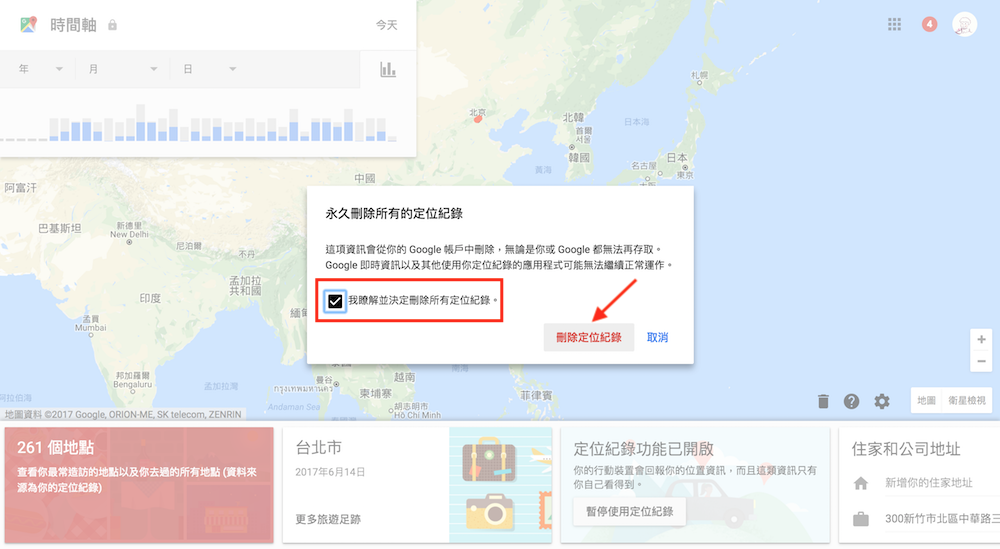Click the 刪除定位紀錄 confirm button

(x=589, y=337)
